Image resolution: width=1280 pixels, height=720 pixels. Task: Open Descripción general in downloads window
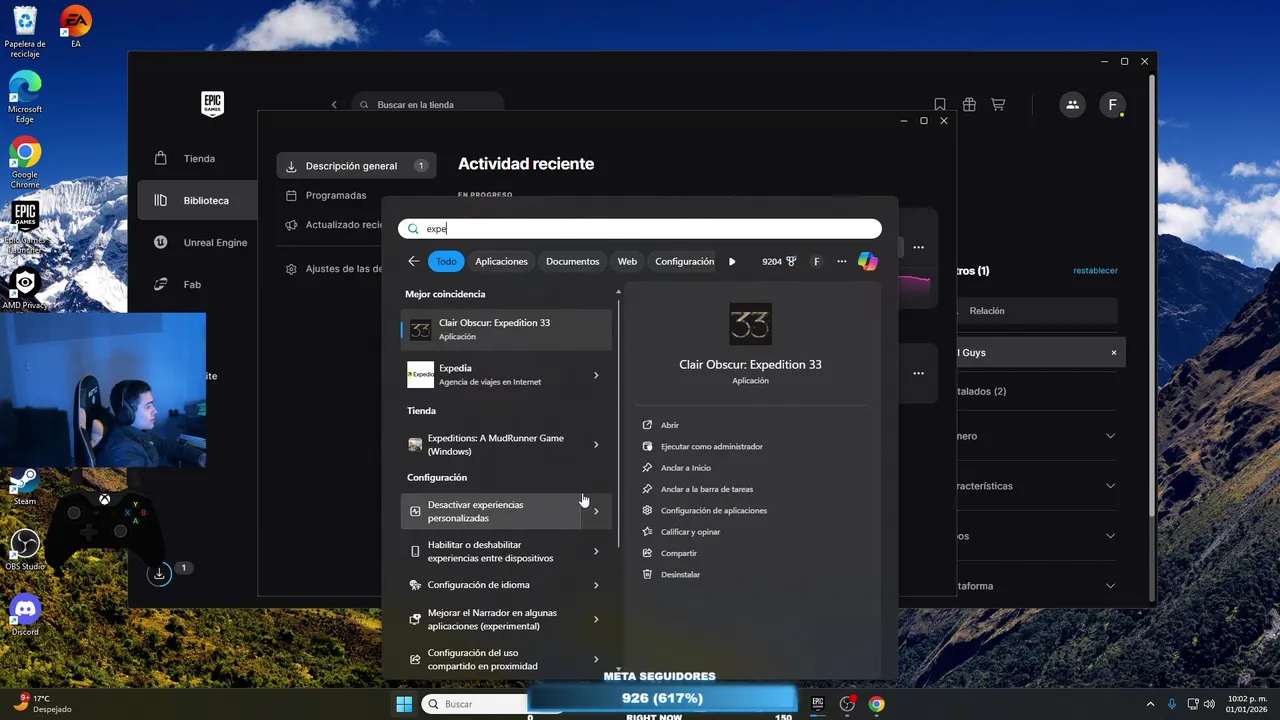tap(356, 166)
